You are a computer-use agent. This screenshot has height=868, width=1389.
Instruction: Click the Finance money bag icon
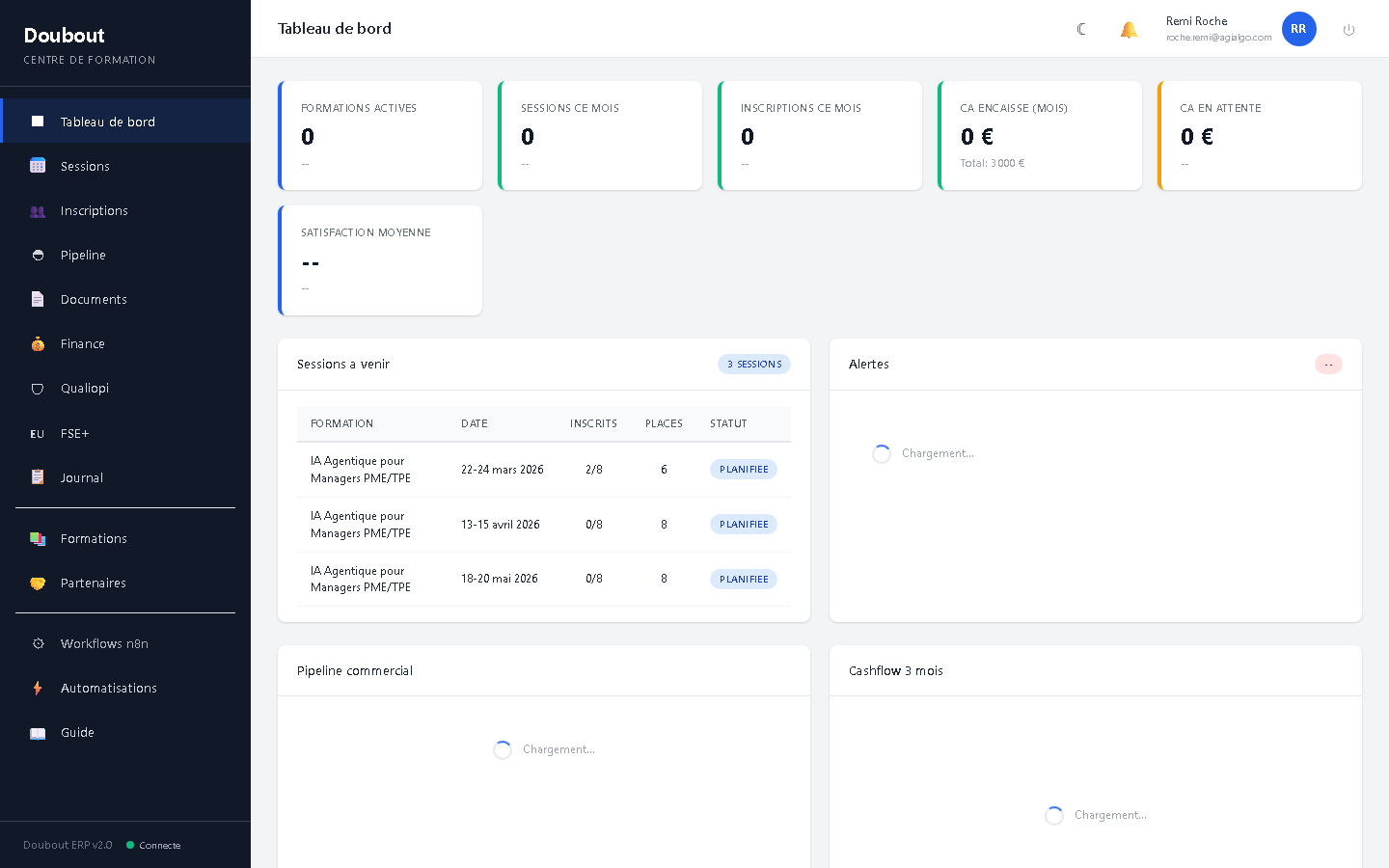[38, 343]
